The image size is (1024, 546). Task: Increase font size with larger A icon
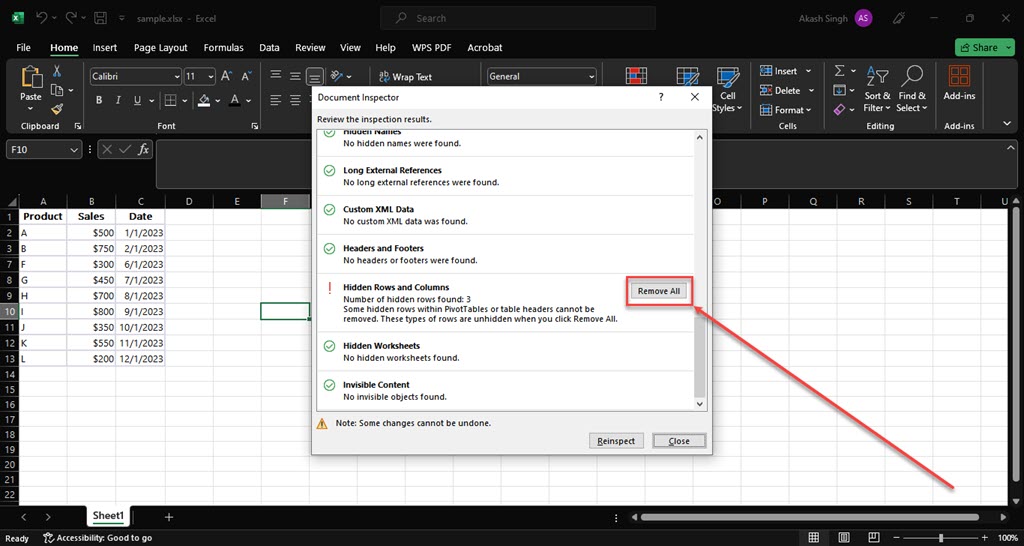[x=226, y=76]
